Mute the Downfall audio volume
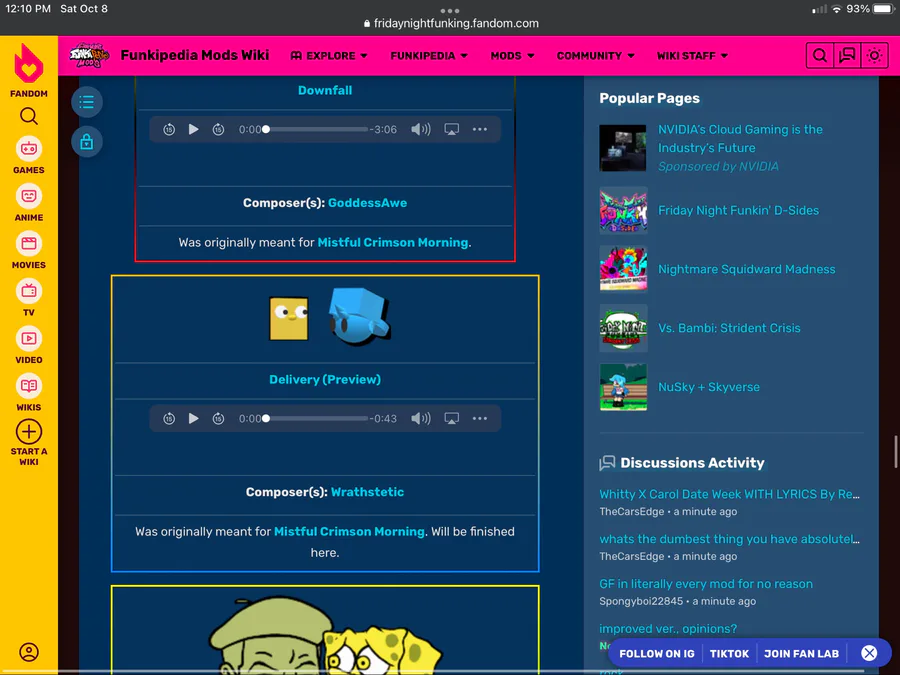The height and width of the screenshot is (675, 900). (421, 129)
